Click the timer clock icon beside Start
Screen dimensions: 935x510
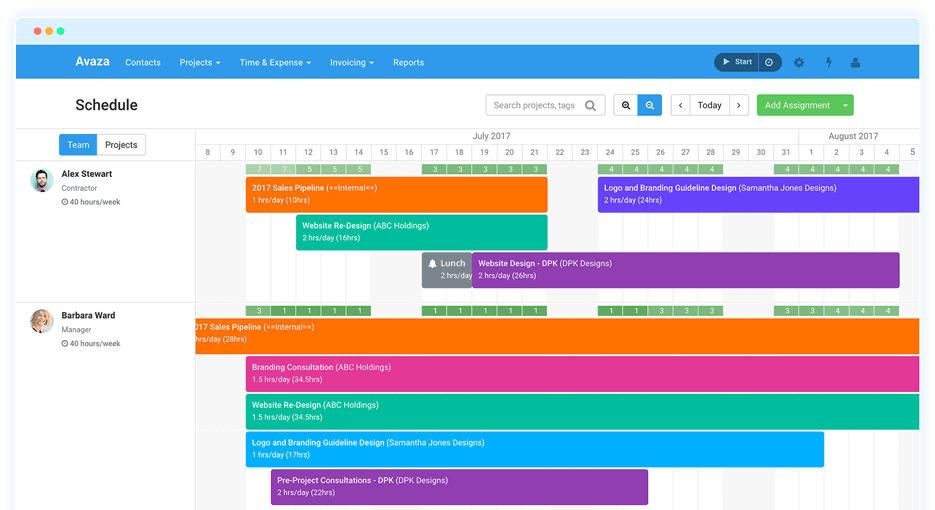click(x=769, y=62)
